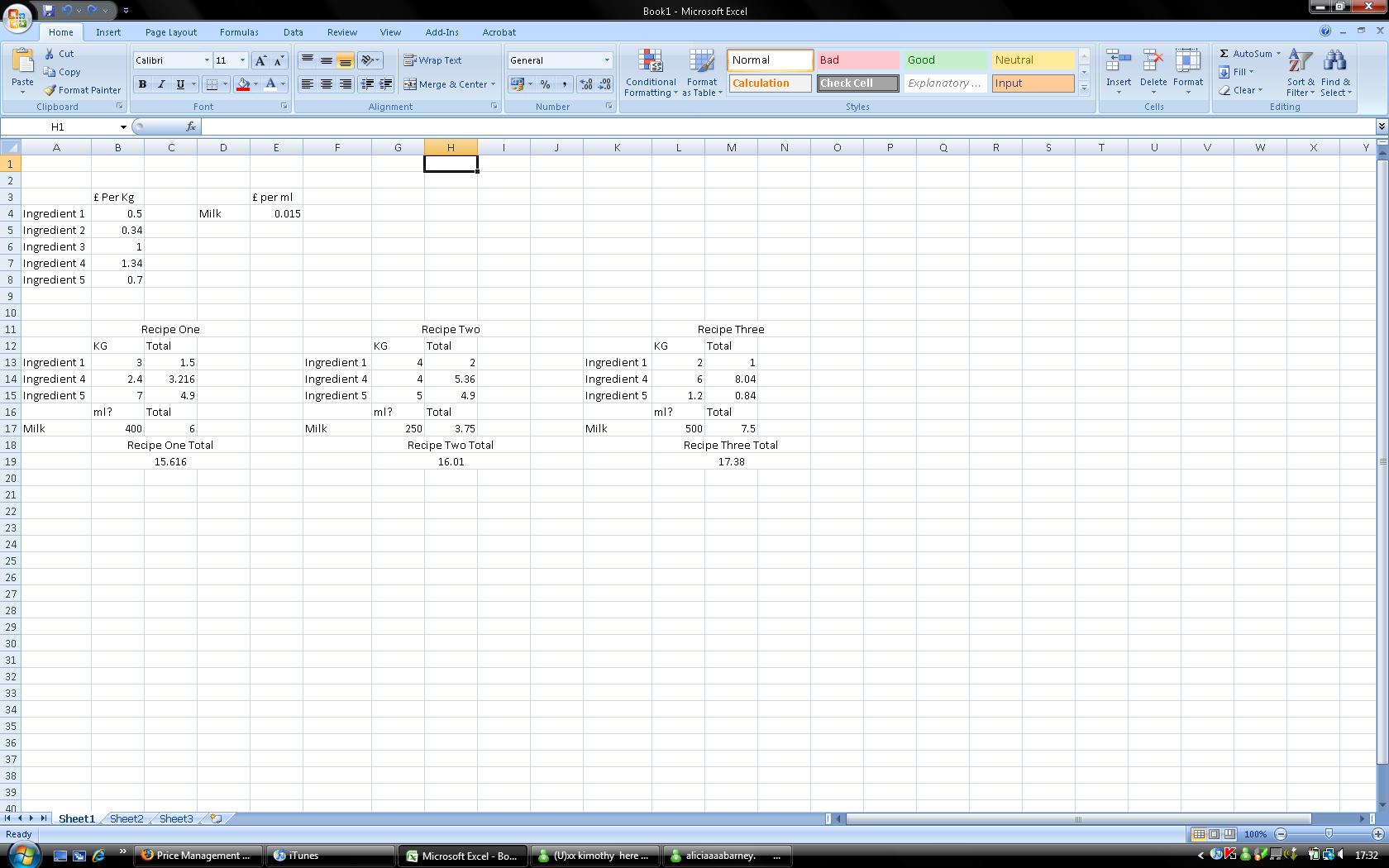Undo the last action
This screenshot has height=868, width=1389.
(x=68, y=11)
